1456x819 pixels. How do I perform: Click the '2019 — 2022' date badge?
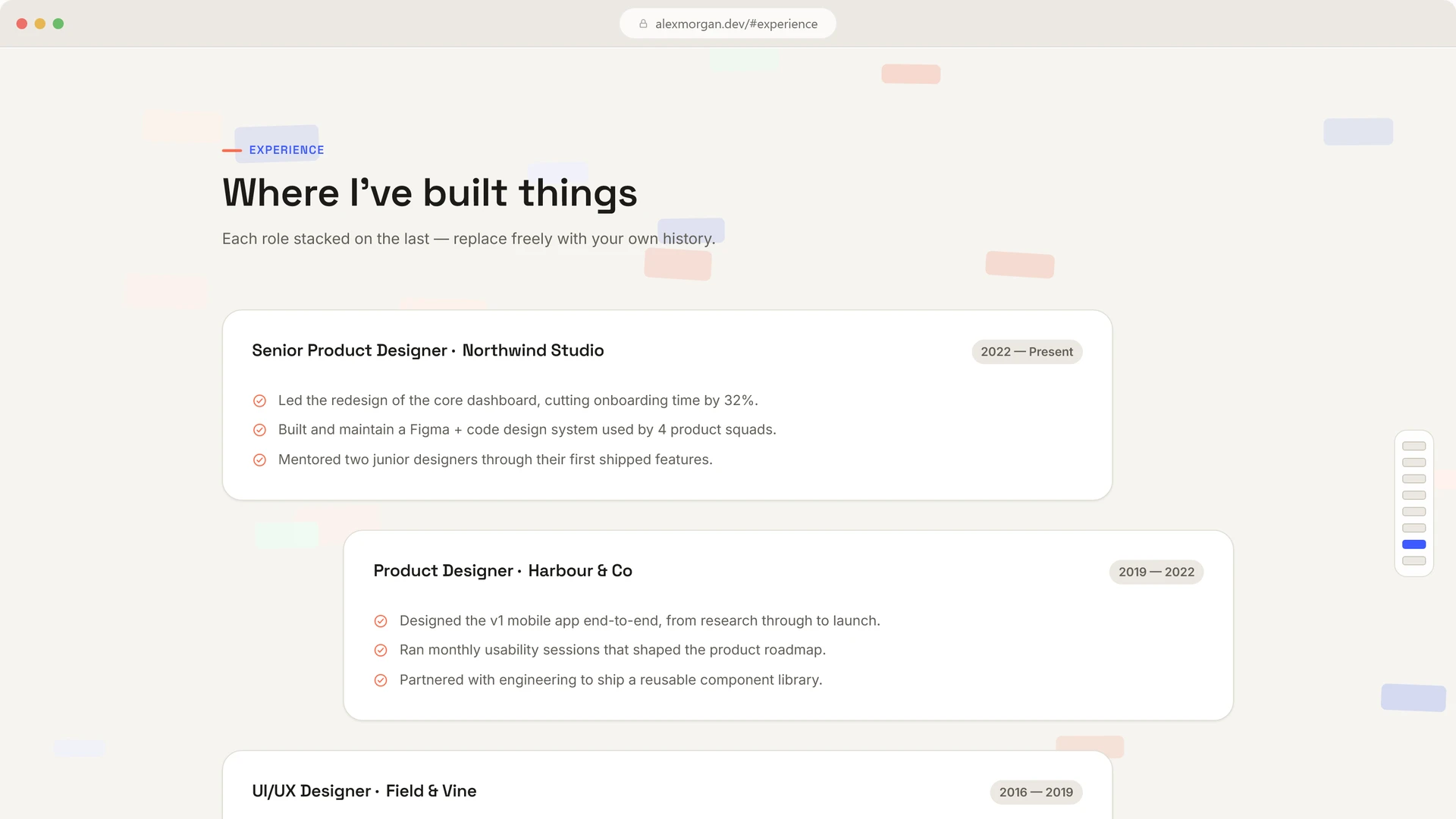1156,572
